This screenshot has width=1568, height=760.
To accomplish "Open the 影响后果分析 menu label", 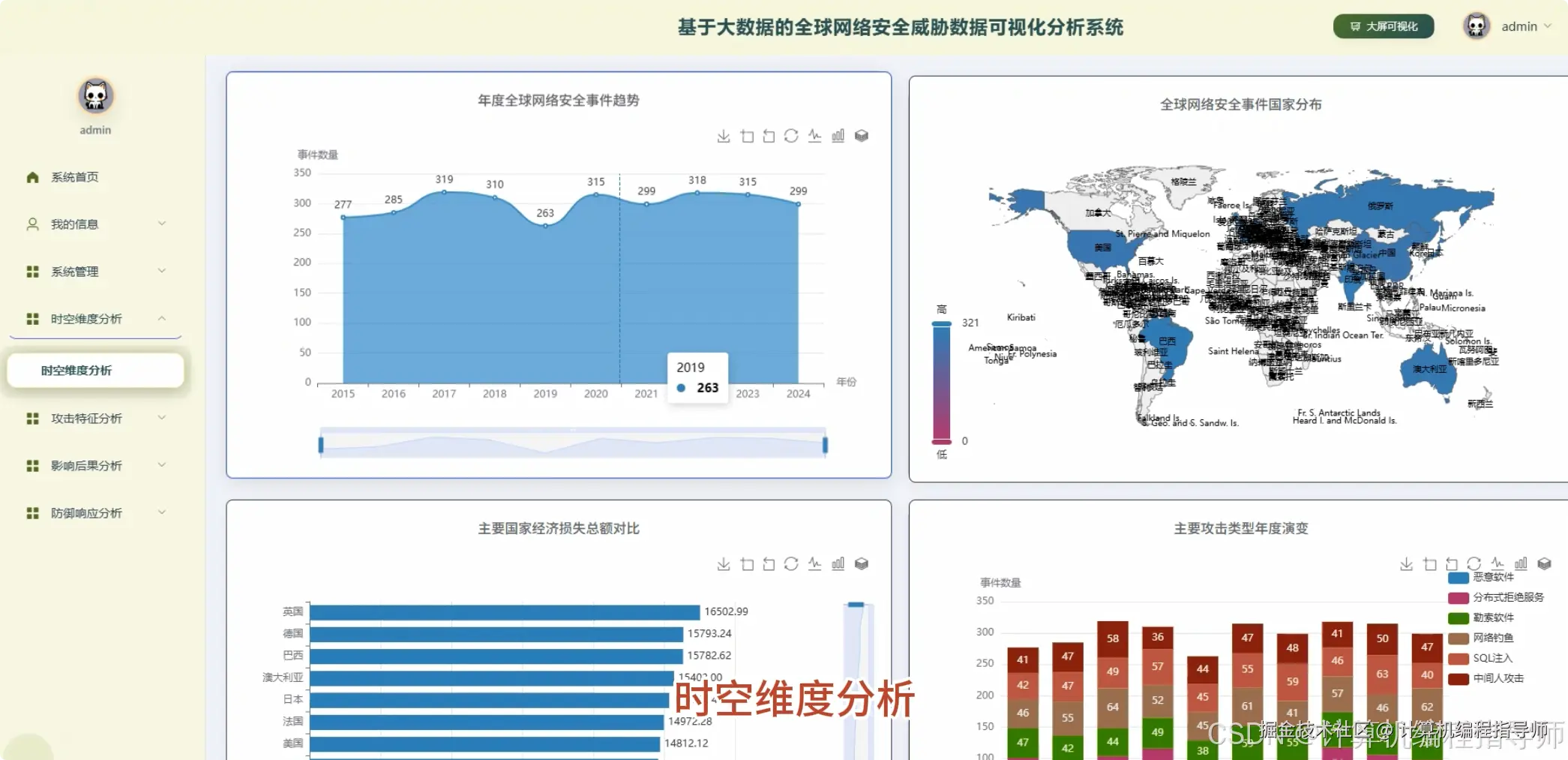I will click(86, 466).
